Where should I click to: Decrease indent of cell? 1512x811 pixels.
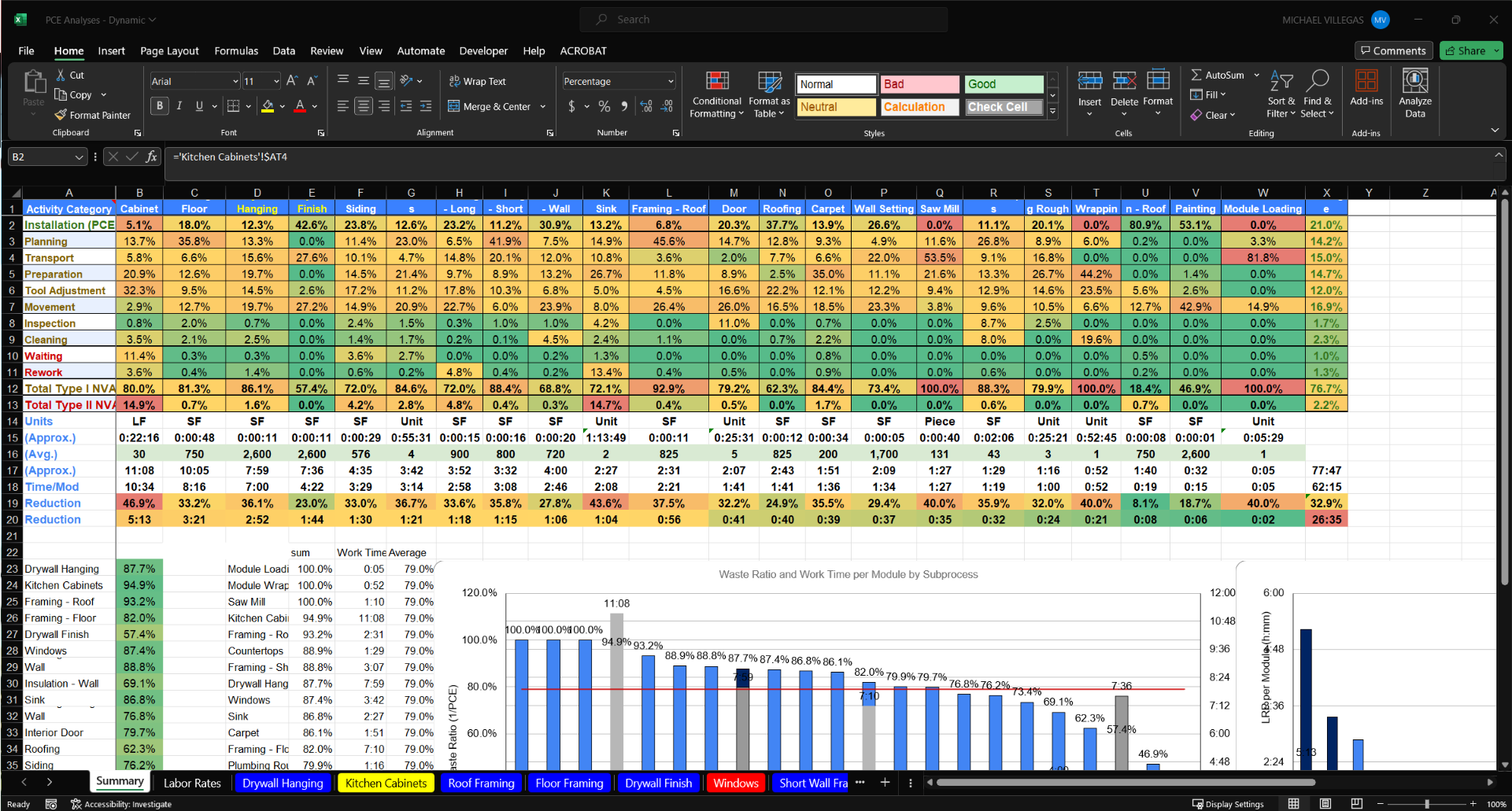tap(406, 106)
